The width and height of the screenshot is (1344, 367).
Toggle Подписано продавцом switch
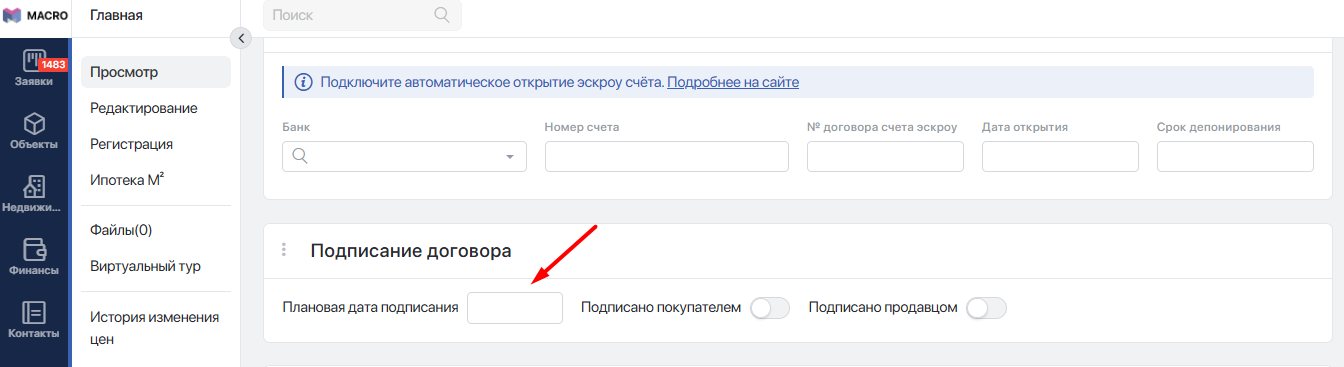[x=986, y=308]
